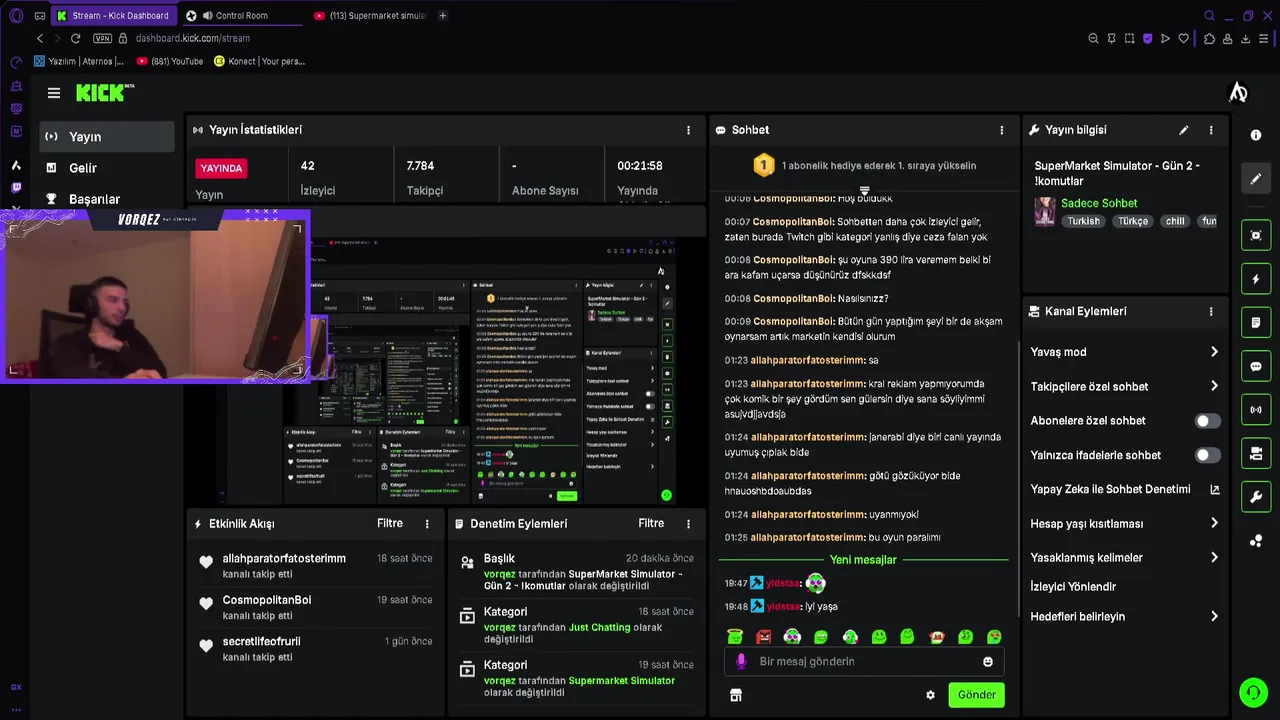Open Yapay Zeka ile Sohbet Denetimi
Screen dimensions: 1280x720
1124,489
